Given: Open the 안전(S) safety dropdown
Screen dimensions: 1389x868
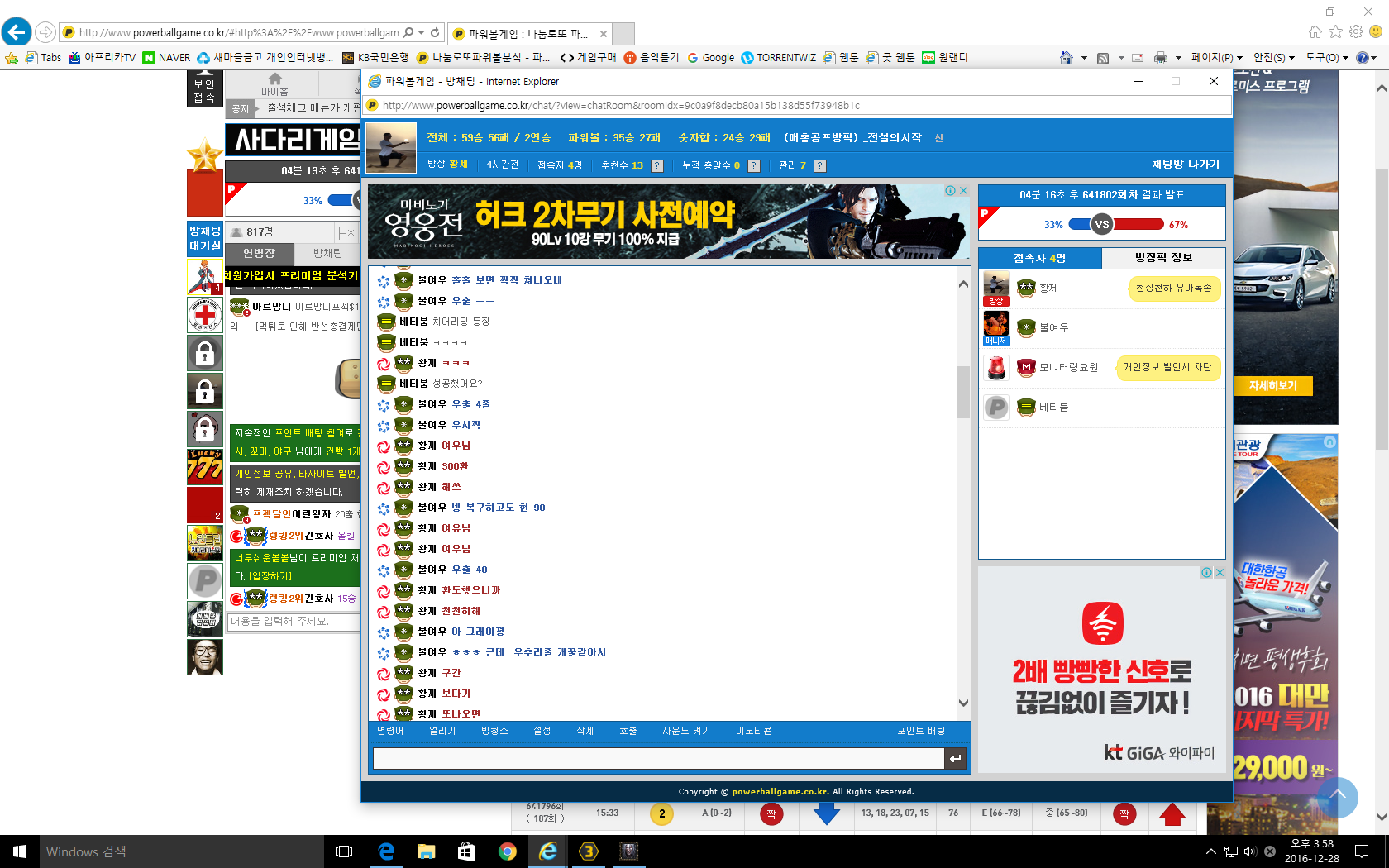Looking at the screenshot, I should [1273, 57].
